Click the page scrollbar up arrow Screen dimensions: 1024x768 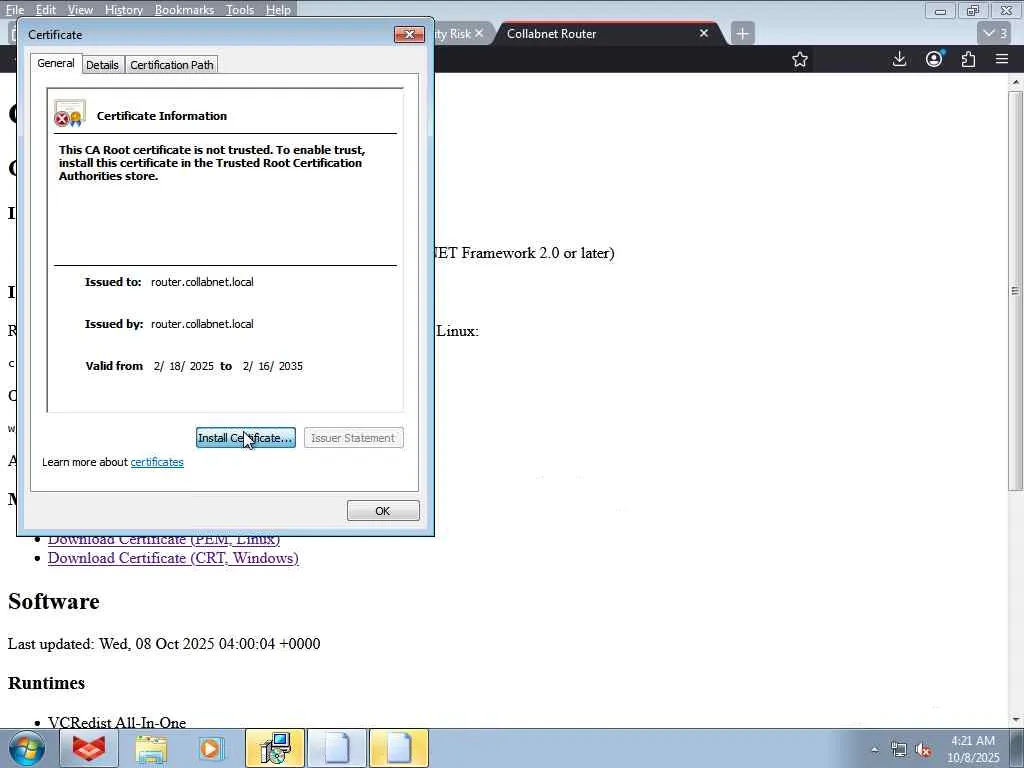[1015, 82]
